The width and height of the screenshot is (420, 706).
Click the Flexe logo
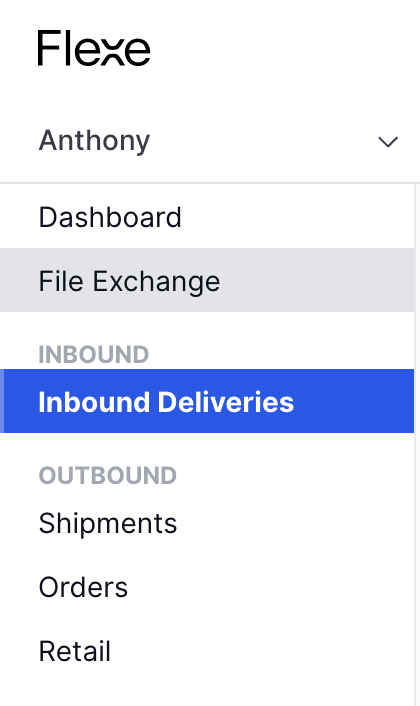point(94,48)
